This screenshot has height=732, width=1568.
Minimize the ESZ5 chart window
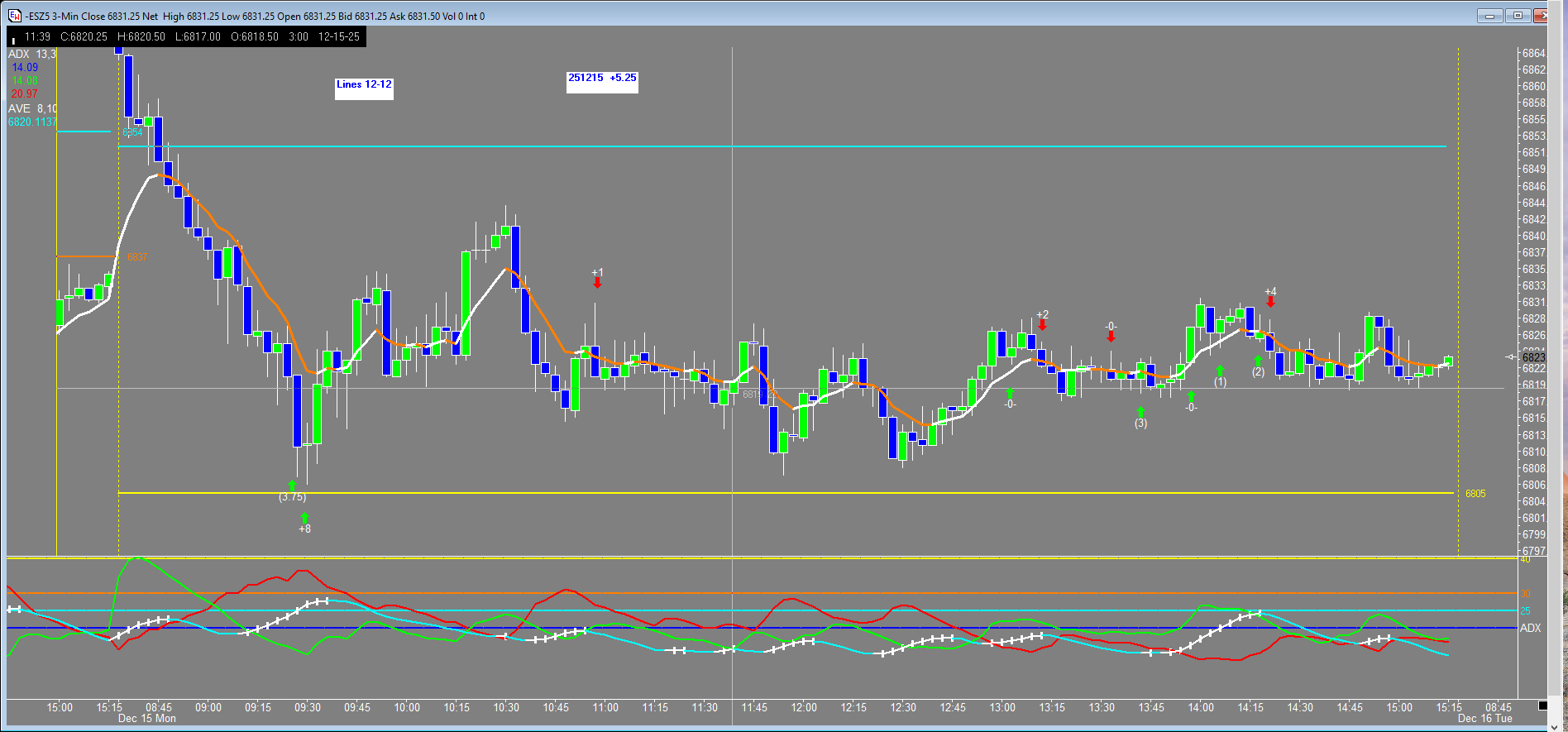(x=1489, y=16)
